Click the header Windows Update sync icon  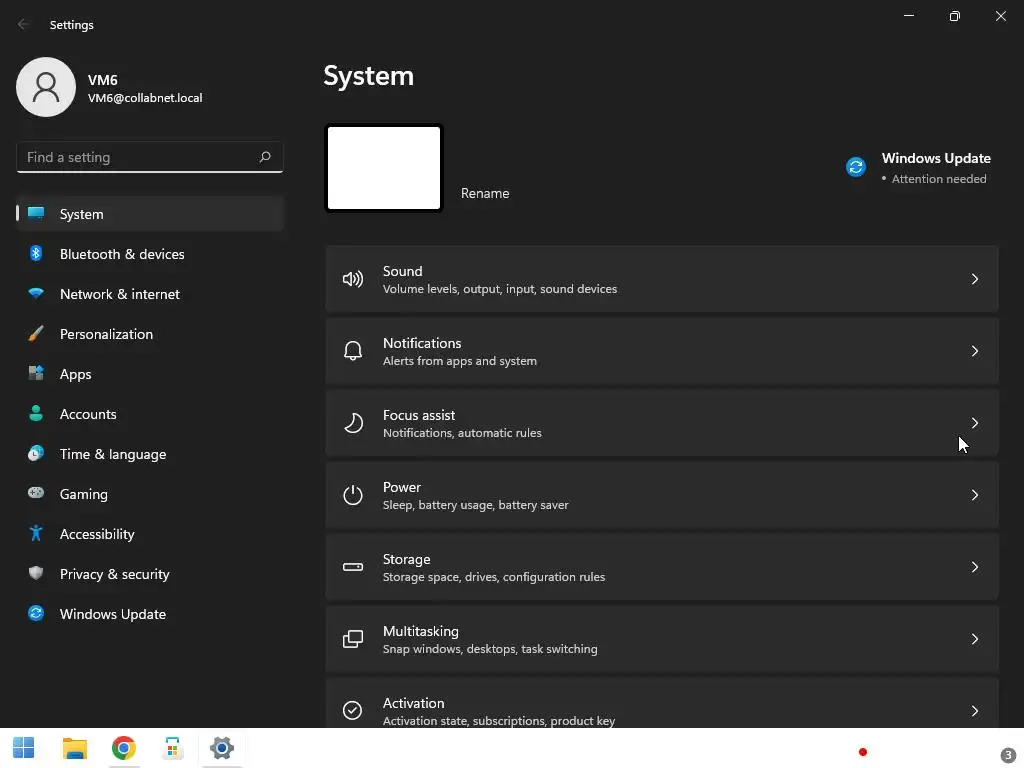point(856,167)
